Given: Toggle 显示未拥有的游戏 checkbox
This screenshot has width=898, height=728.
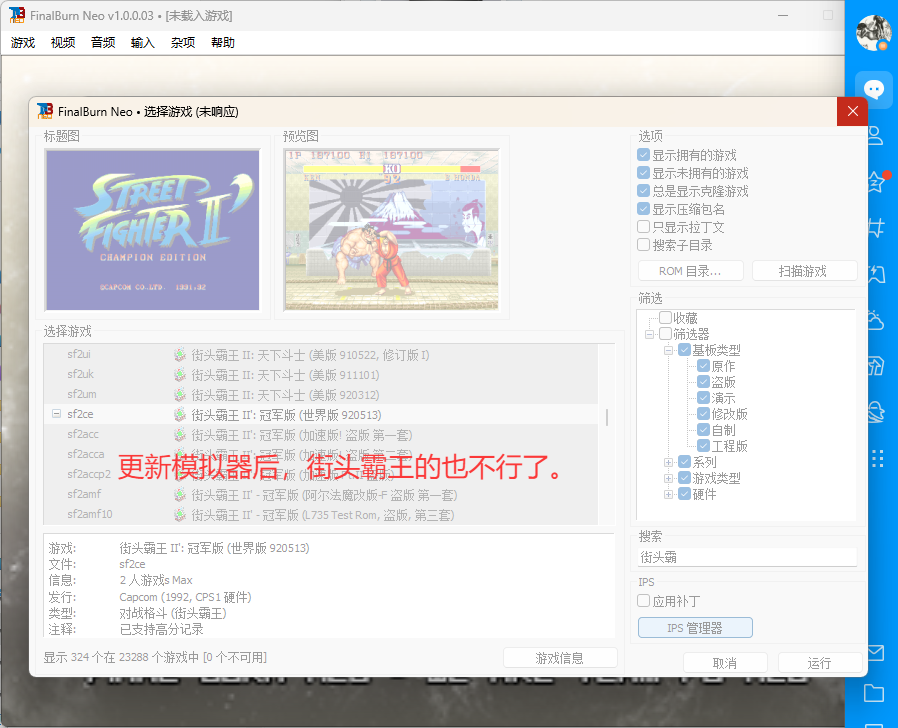Looking at the screenshot, I should pyautogui.click(x=643, y=173).
